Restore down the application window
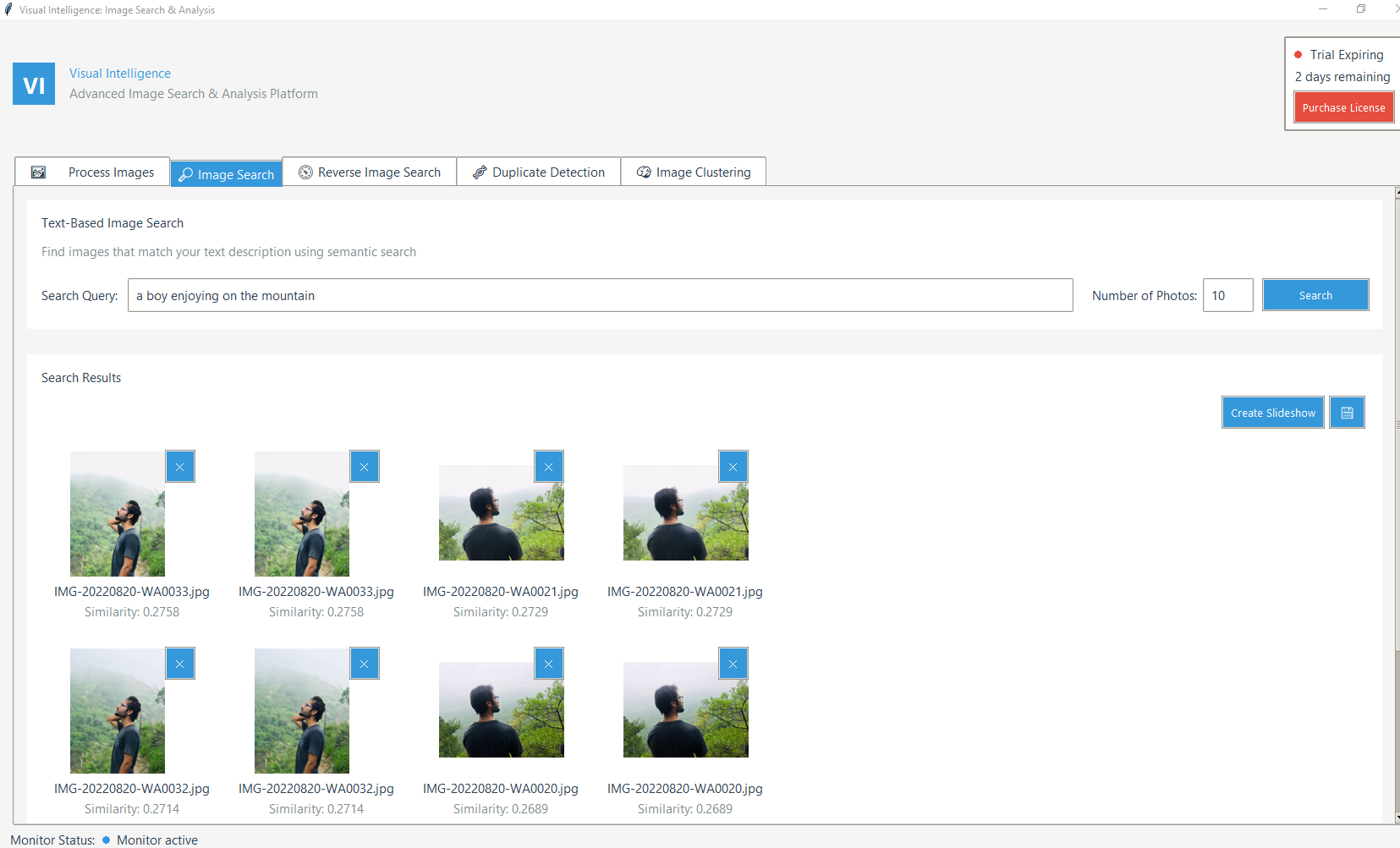The image size is (1400, 848). point(1361,9)
